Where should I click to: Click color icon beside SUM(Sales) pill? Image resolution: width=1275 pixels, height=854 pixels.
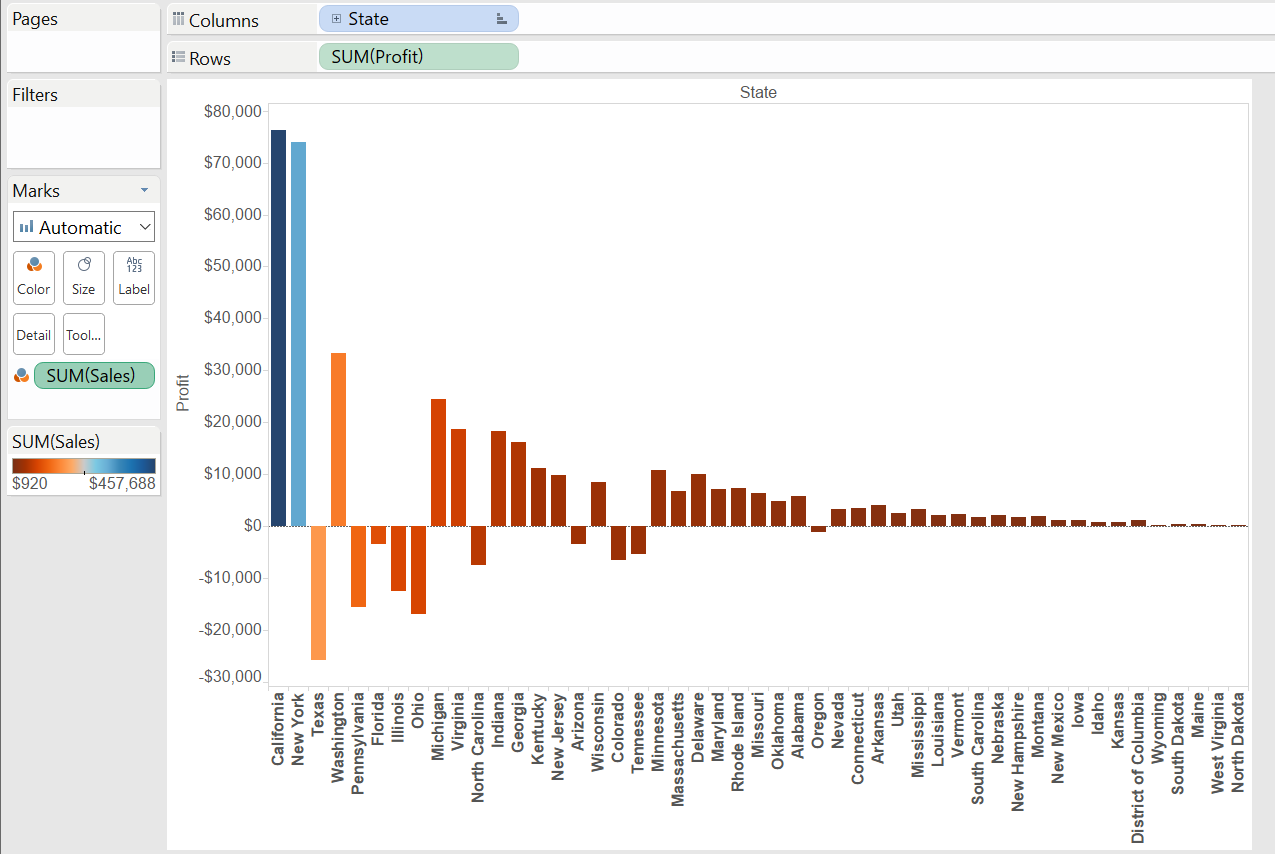click(x=21, y=376)
